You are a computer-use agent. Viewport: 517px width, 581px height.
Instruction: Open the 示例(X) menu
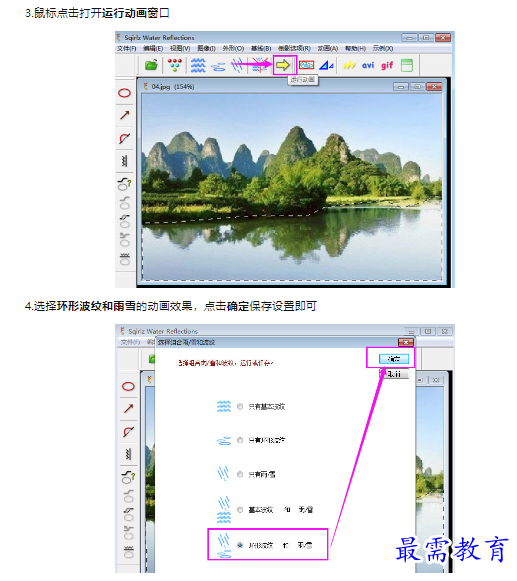click(x=383, y=49)
